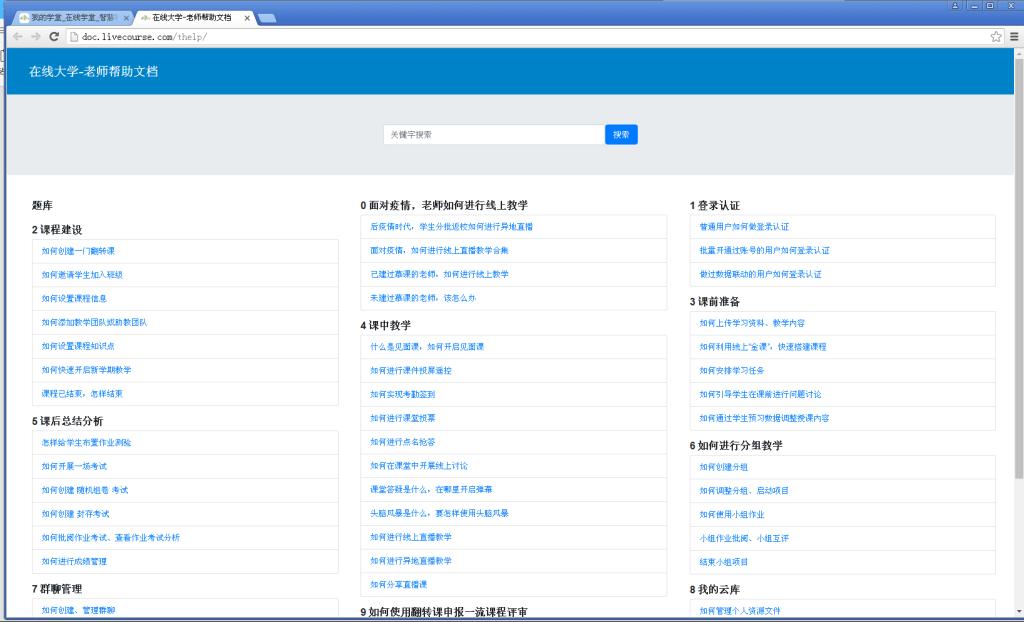Image resolution: width=1024 pixels, height=622 pixels.
Task: Open the 普通用户如何做登录认证 link
Action: pos(744,227)
